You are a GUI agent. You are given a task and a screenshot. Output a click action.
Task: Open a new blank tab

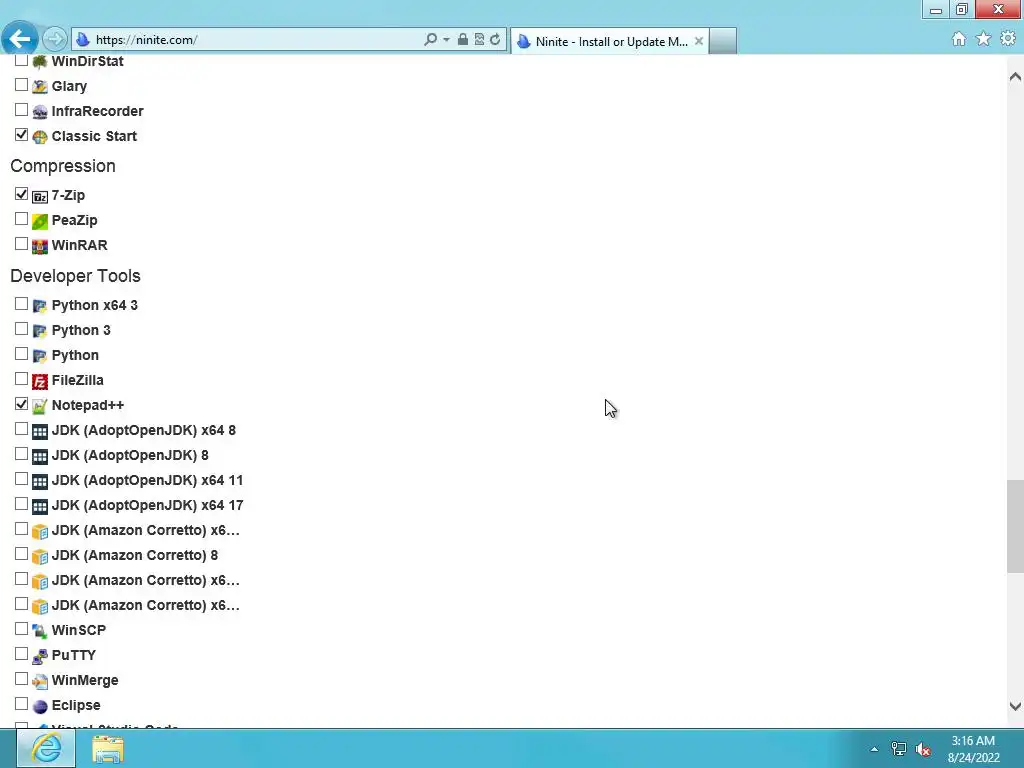click(x=723, y=41)
